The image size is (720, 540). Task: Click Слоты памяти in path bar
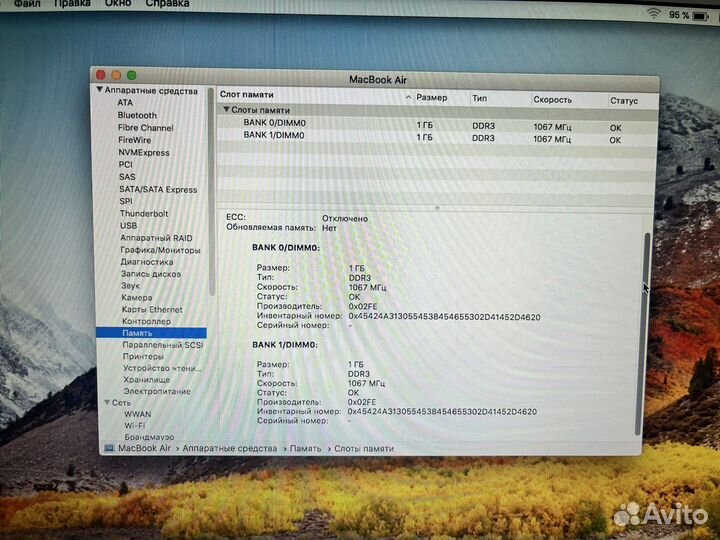click(364, 449)
